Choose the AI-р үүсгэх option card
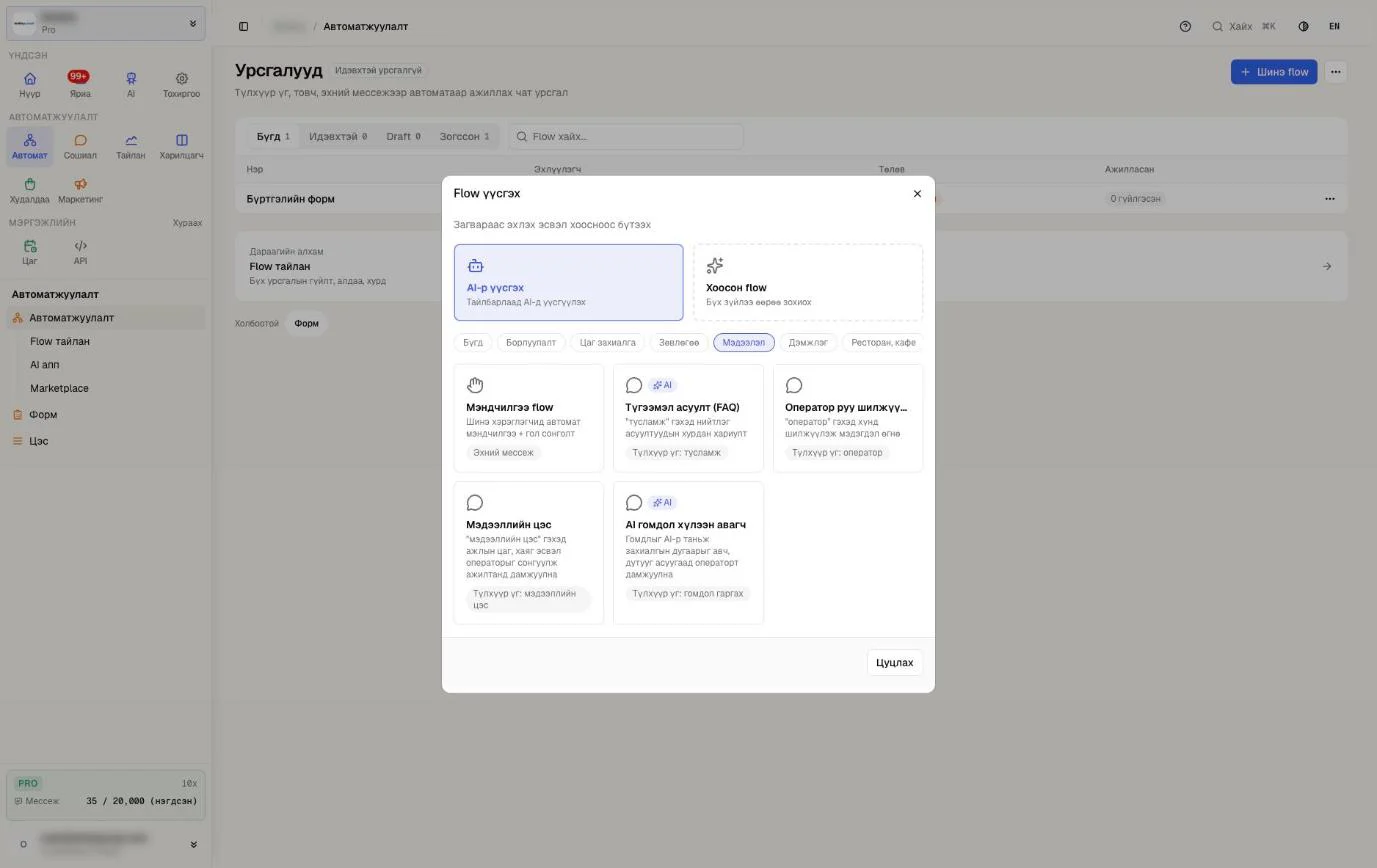This screenshot has width=1377, height=868. [x=568, y=283]
